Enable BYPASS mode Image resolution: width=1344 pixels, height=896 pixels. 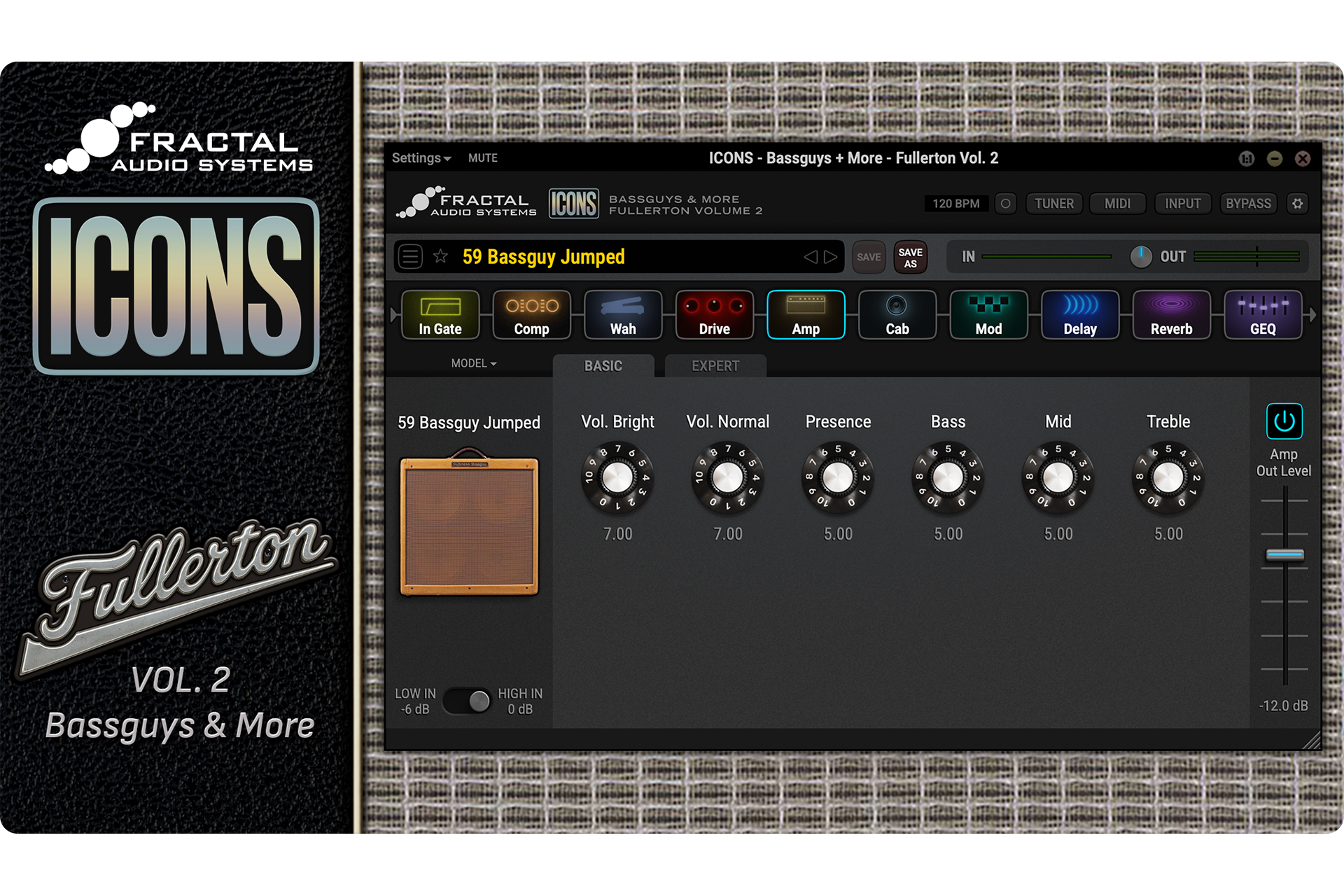tap(1248, 203)
